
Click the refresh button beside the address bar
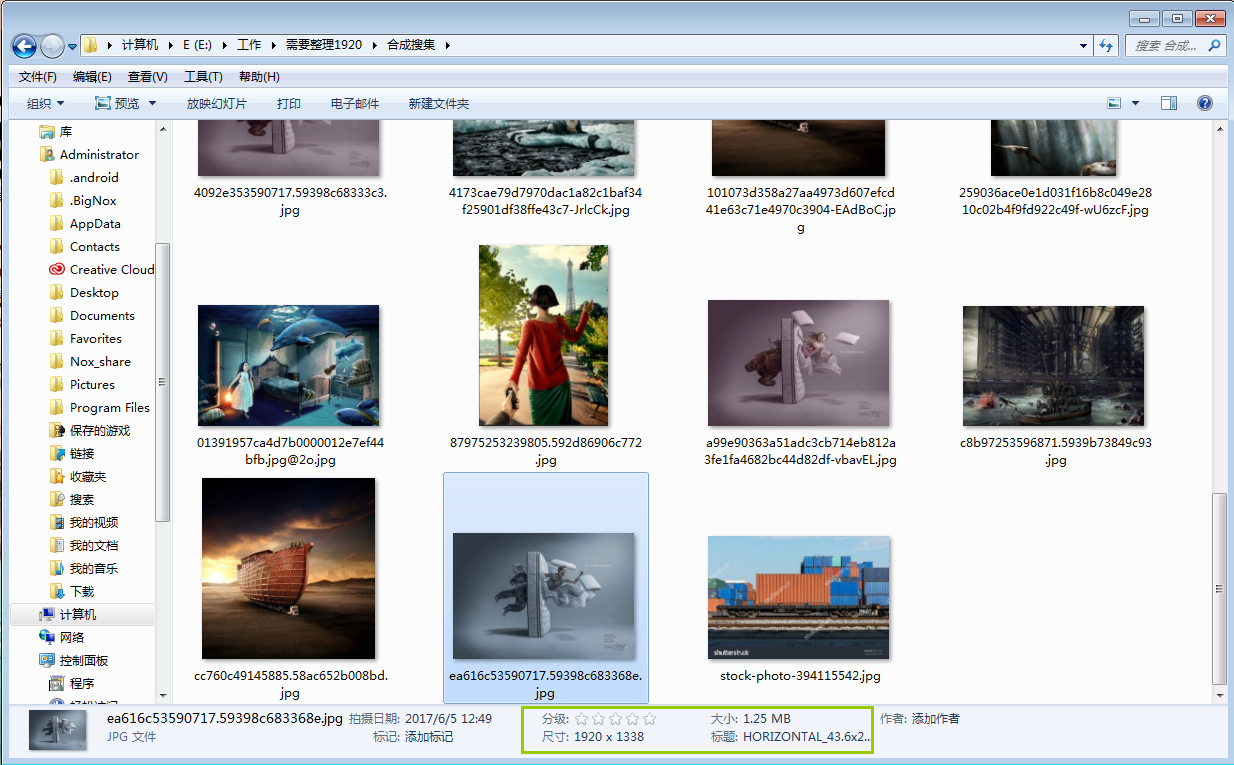pos(1106,45)
